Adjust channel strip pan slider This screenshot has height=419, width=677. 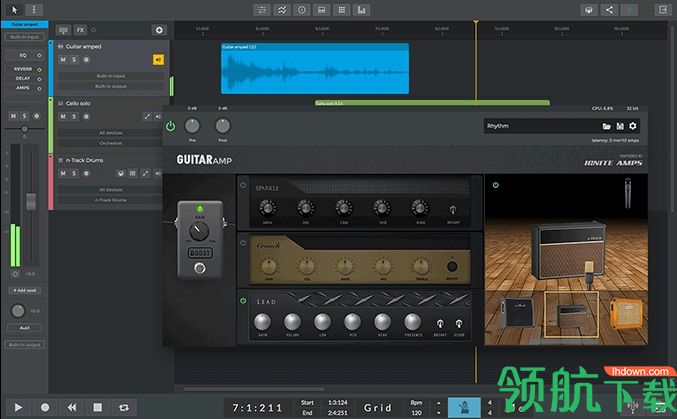25,129
